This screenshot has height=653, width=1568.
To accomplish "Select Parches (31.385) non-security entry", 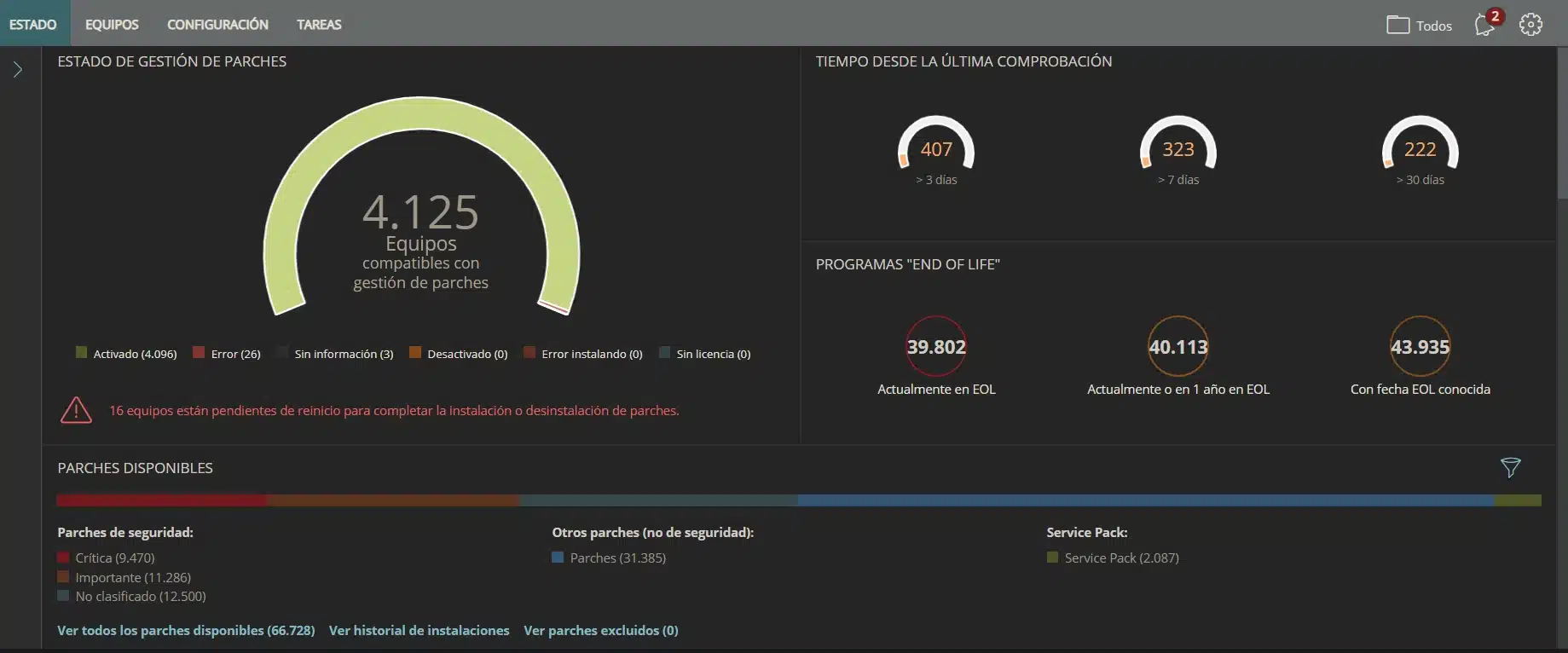I will pyautogui.click(x=609, y=558).
